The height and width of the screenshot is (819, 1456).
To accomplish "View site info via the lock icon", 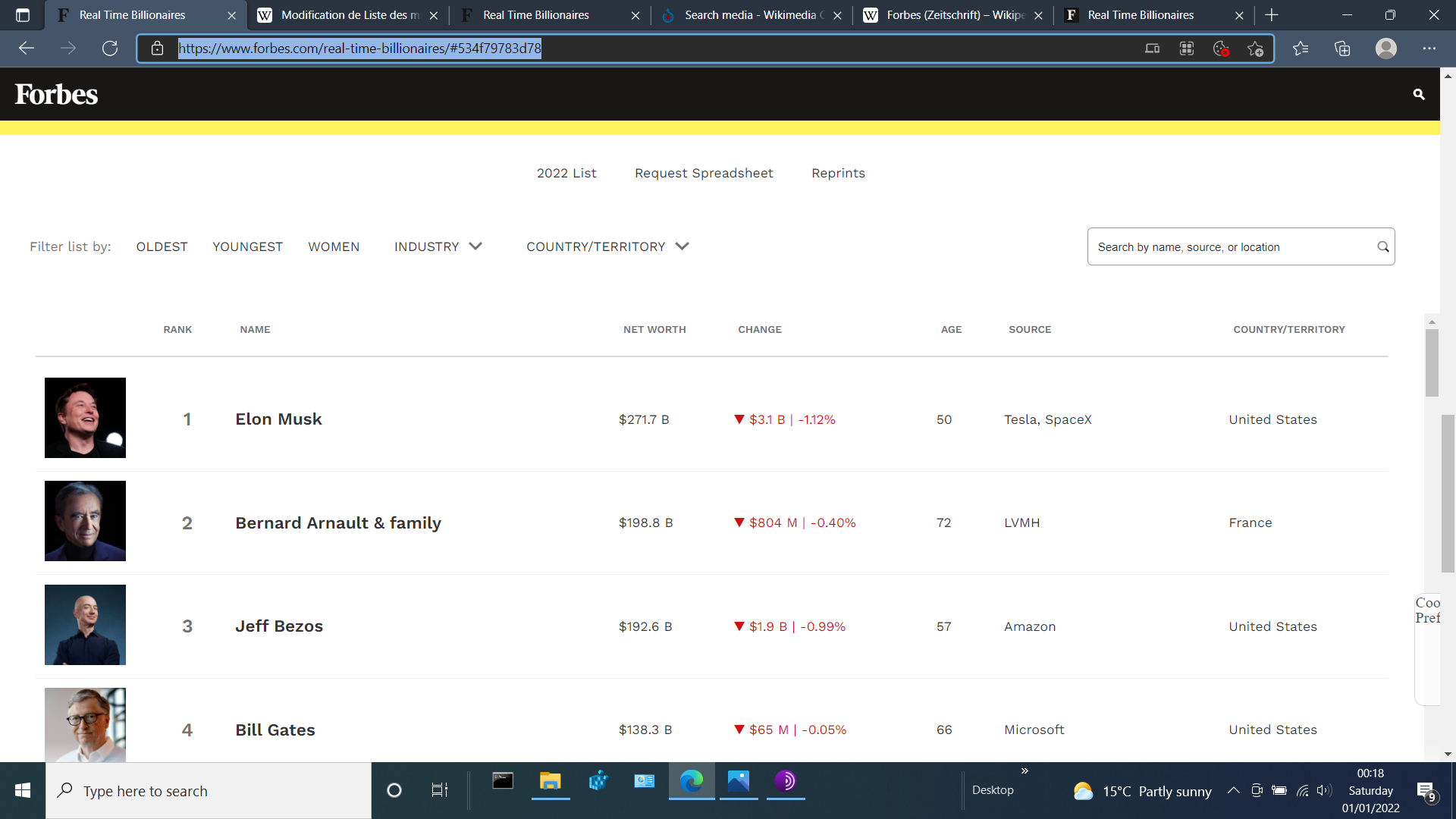I will point(157,49).
